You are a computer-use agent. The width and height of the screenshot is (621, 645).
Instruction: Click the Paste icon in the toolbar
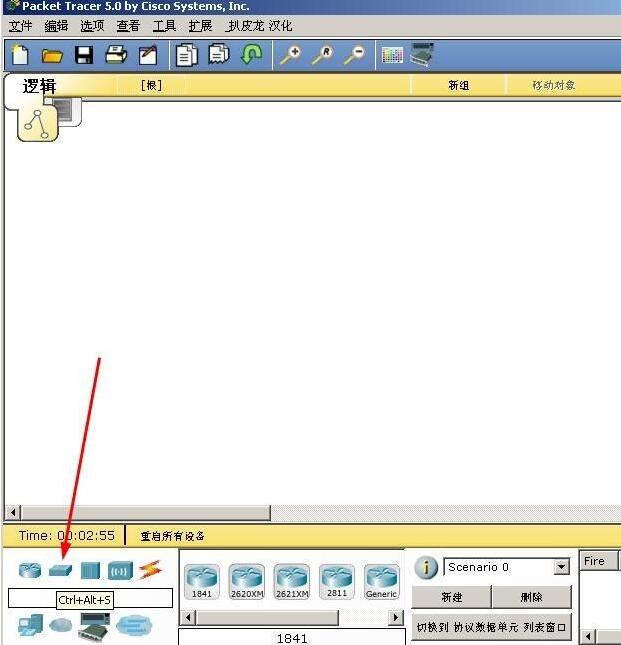218,55
